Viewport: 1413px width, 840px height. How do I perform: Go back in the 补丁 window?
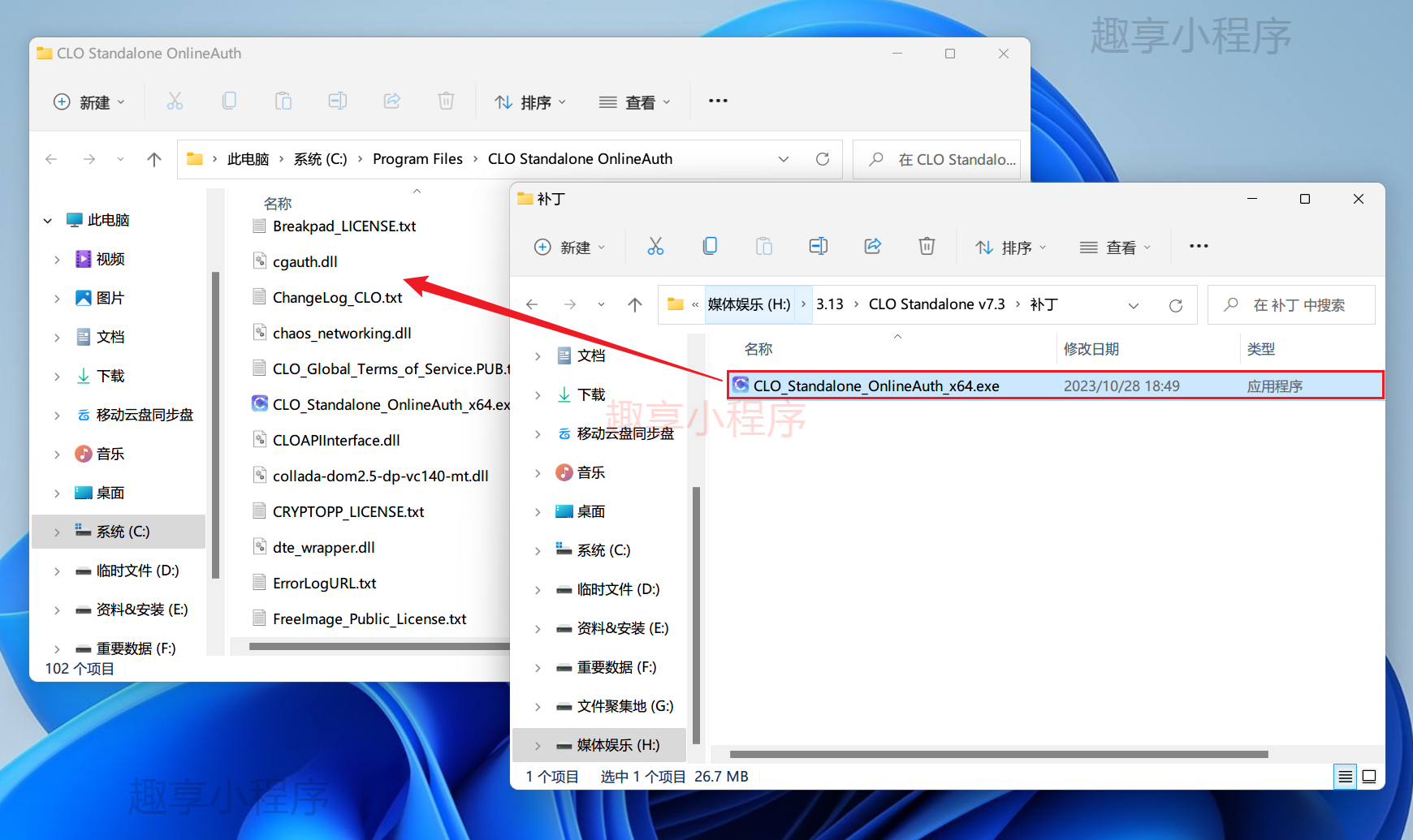pos(532,304)
